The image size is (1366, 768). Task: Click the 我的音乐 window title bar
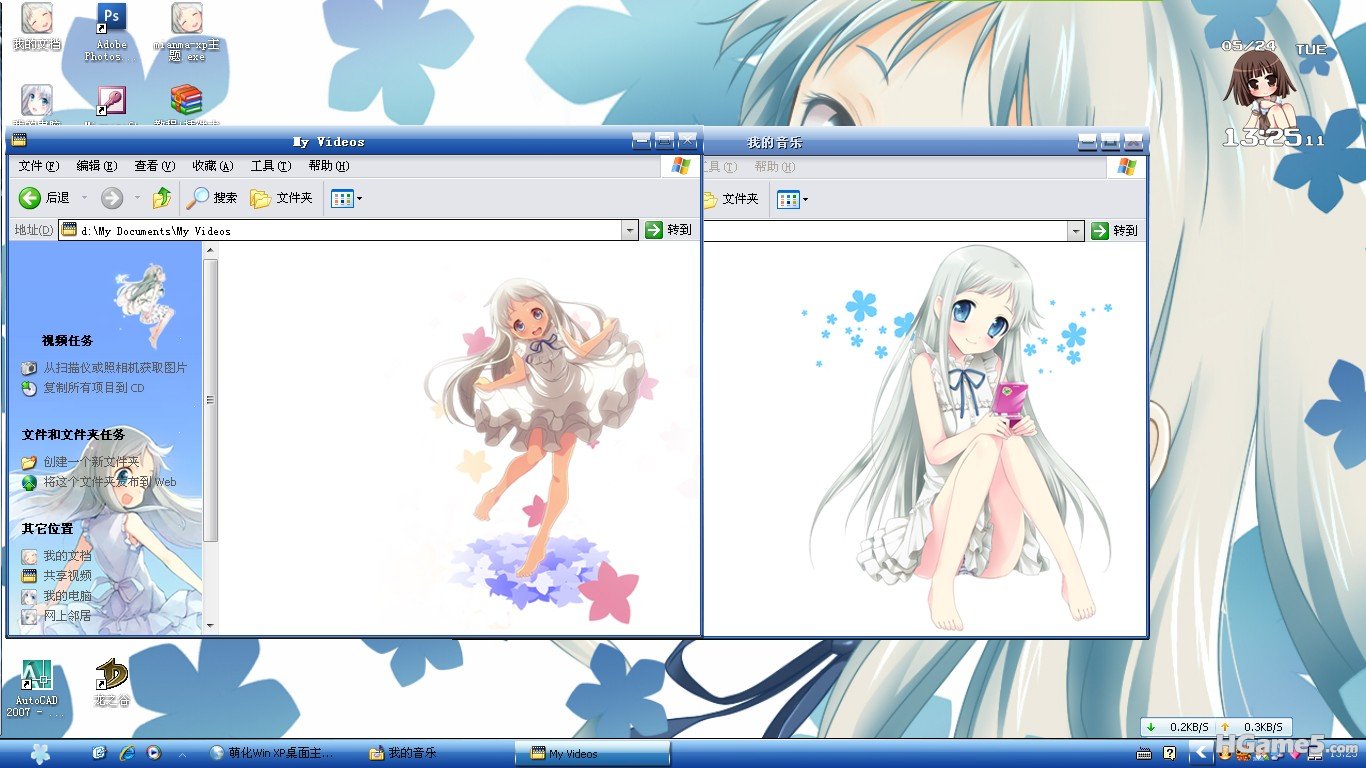tap(890, 142)
